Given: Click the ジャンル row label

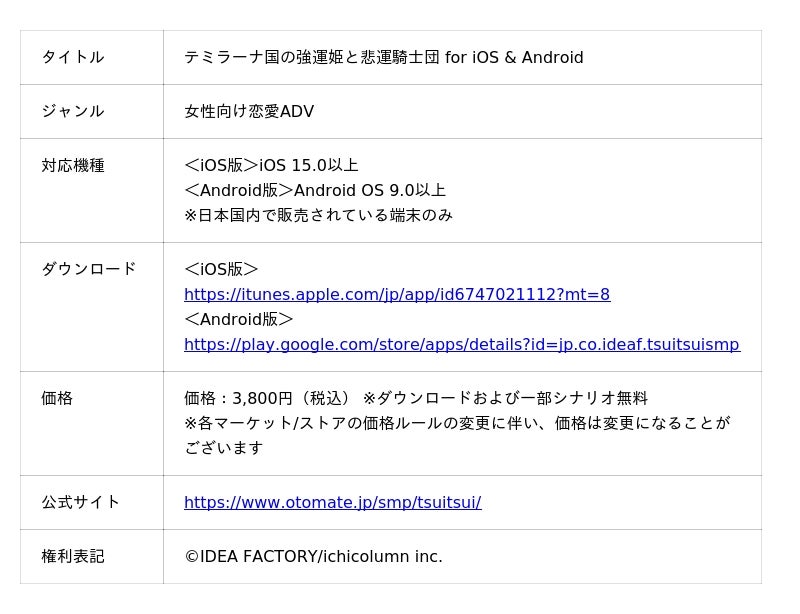Looking at the screenshot, I should point(72,111).
